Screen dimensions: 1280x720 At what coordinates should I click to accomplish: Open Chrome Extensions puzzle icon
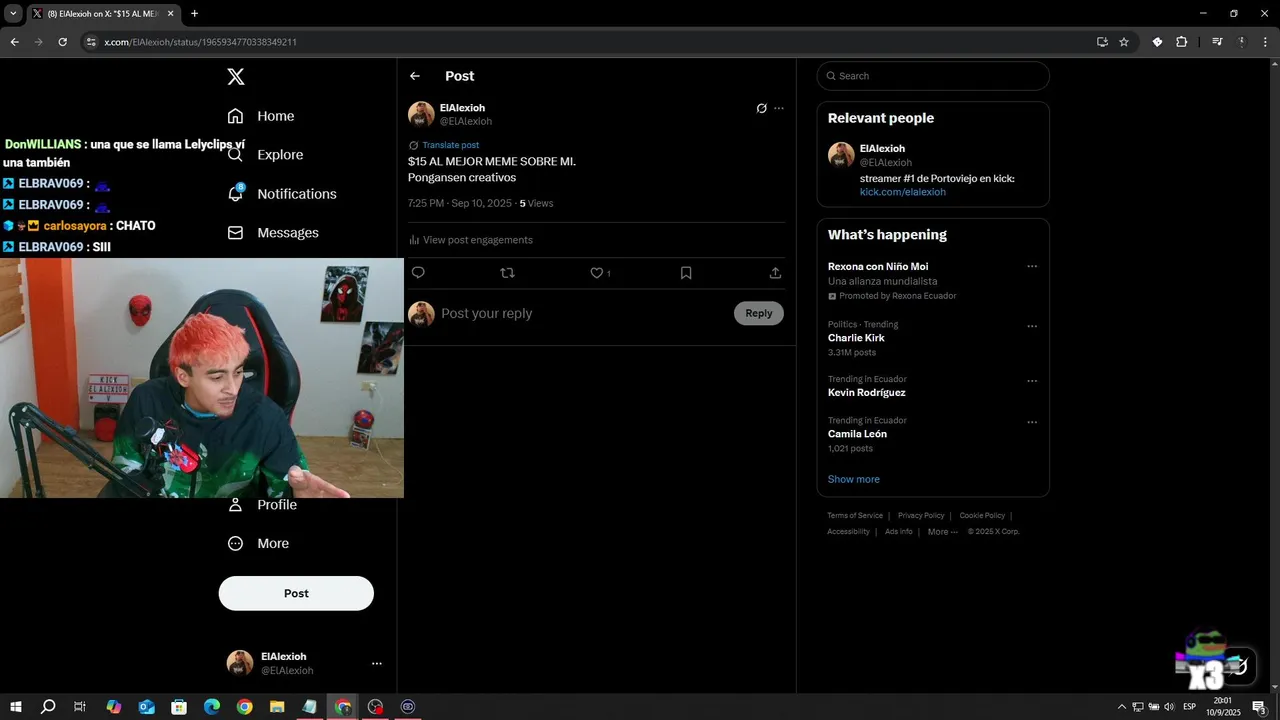point(1182,42)
